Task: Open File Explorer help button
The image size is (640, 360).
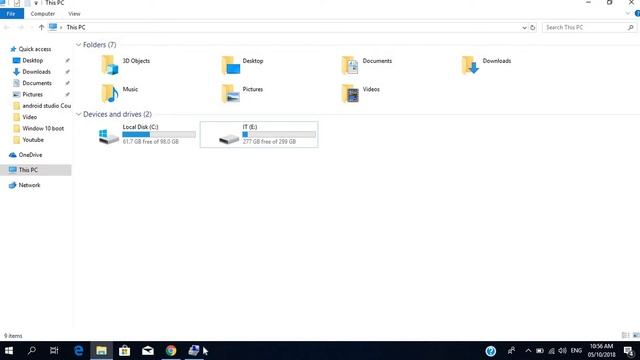Action: [637, 13]
